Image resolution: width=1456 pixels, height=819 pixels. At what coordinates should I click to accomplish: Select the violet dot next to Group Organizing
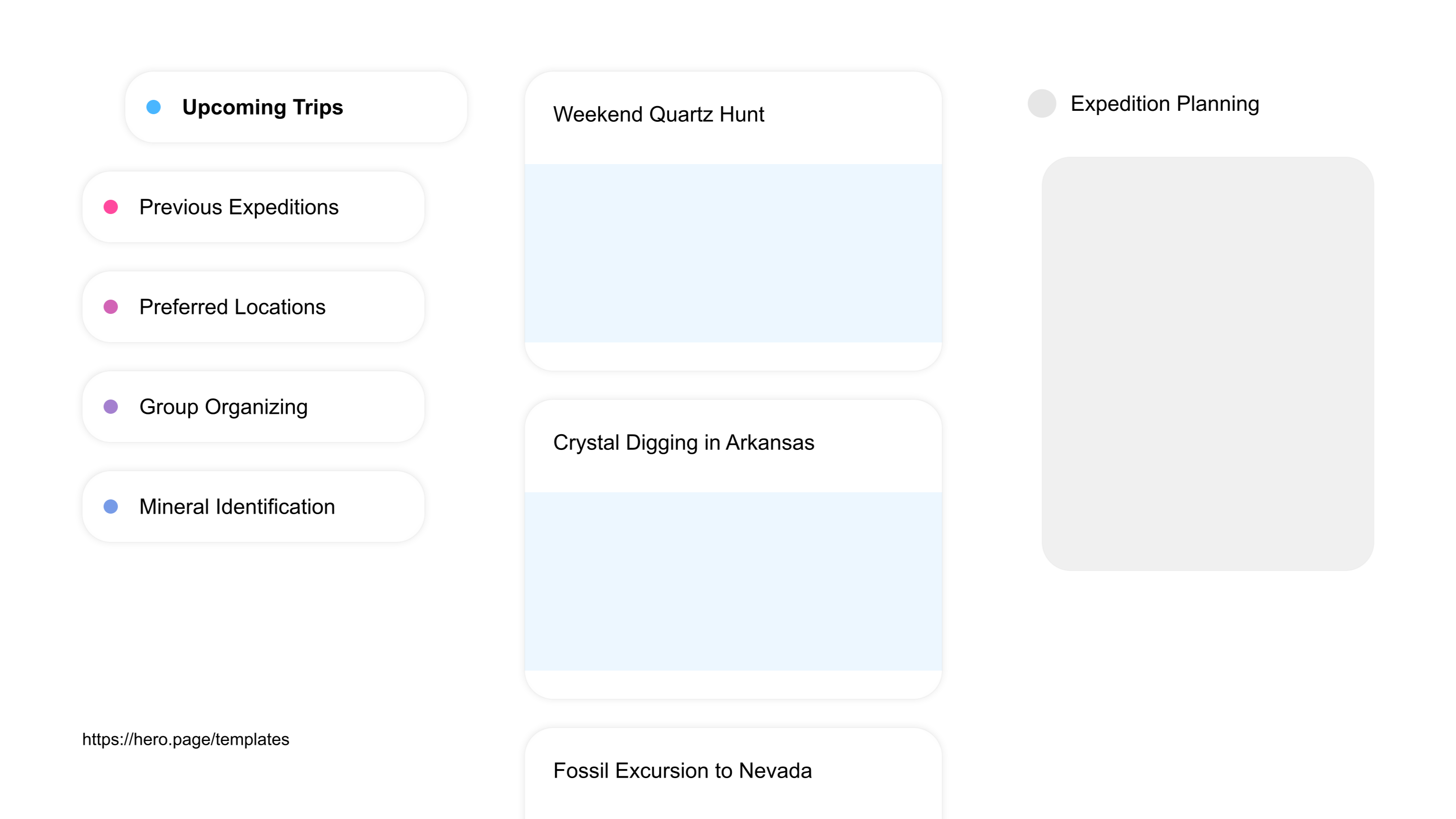click(110, 406)
